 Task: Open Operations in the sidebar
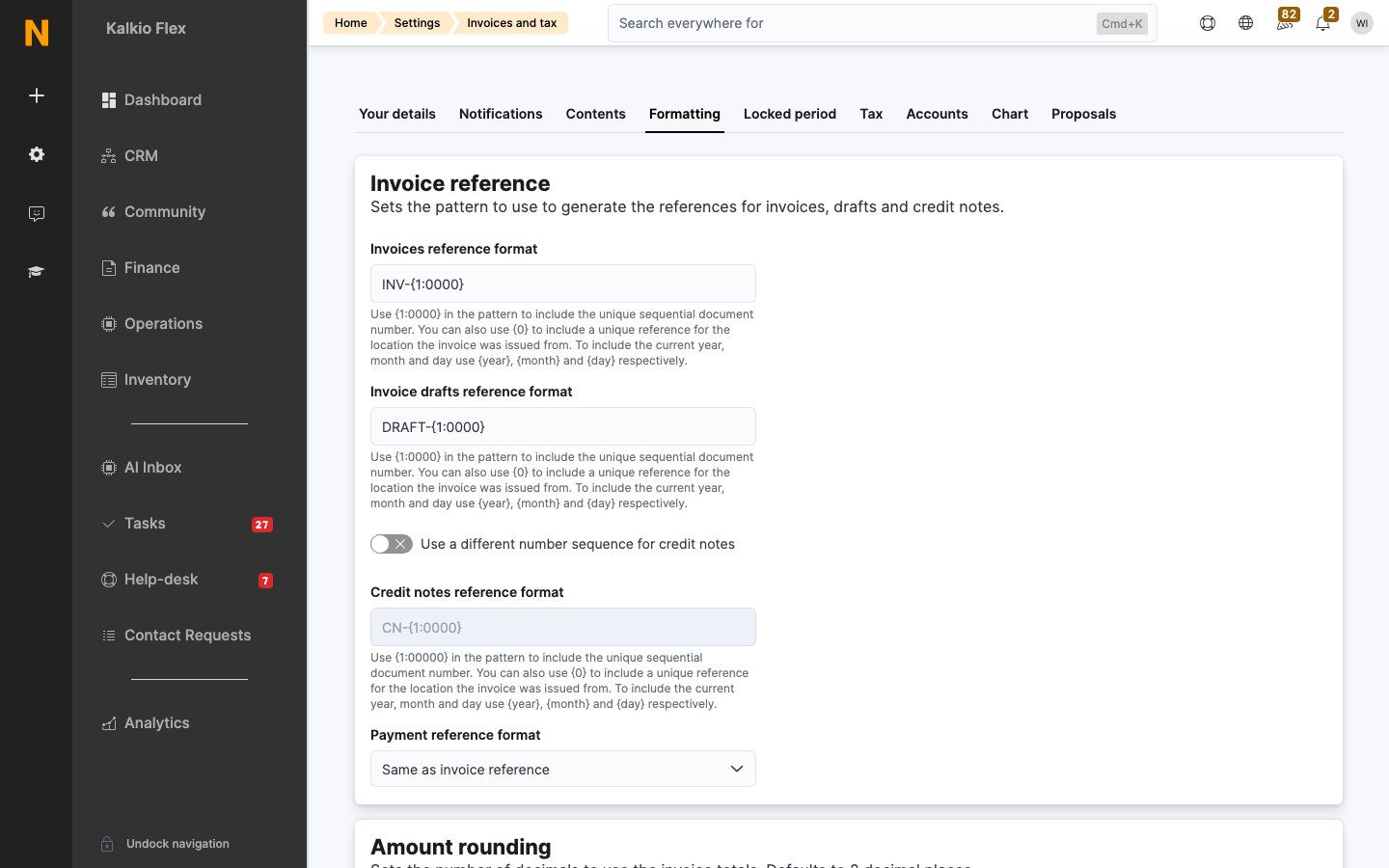pos(152,324)
